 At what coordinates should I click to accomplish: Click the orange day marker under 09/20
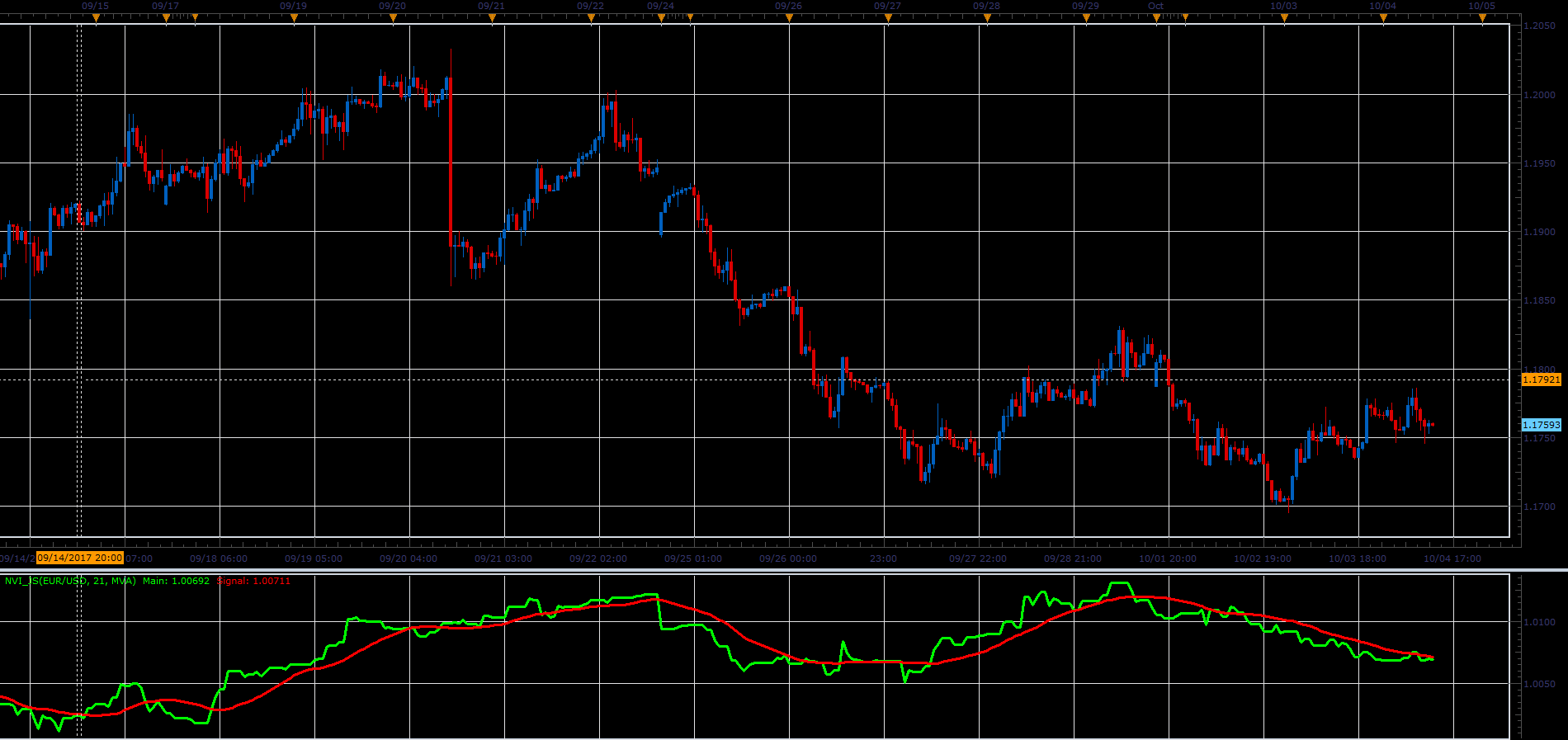pos(393,17)
